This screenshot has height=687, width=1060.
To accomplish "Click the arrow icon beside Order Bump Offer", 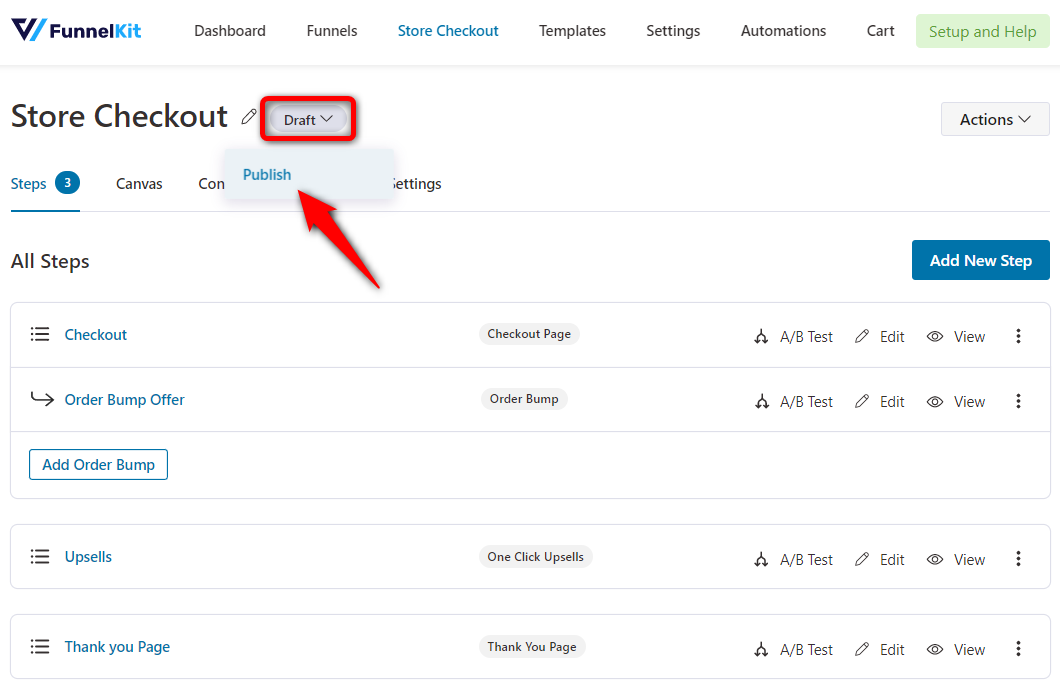I will (42, 399).
